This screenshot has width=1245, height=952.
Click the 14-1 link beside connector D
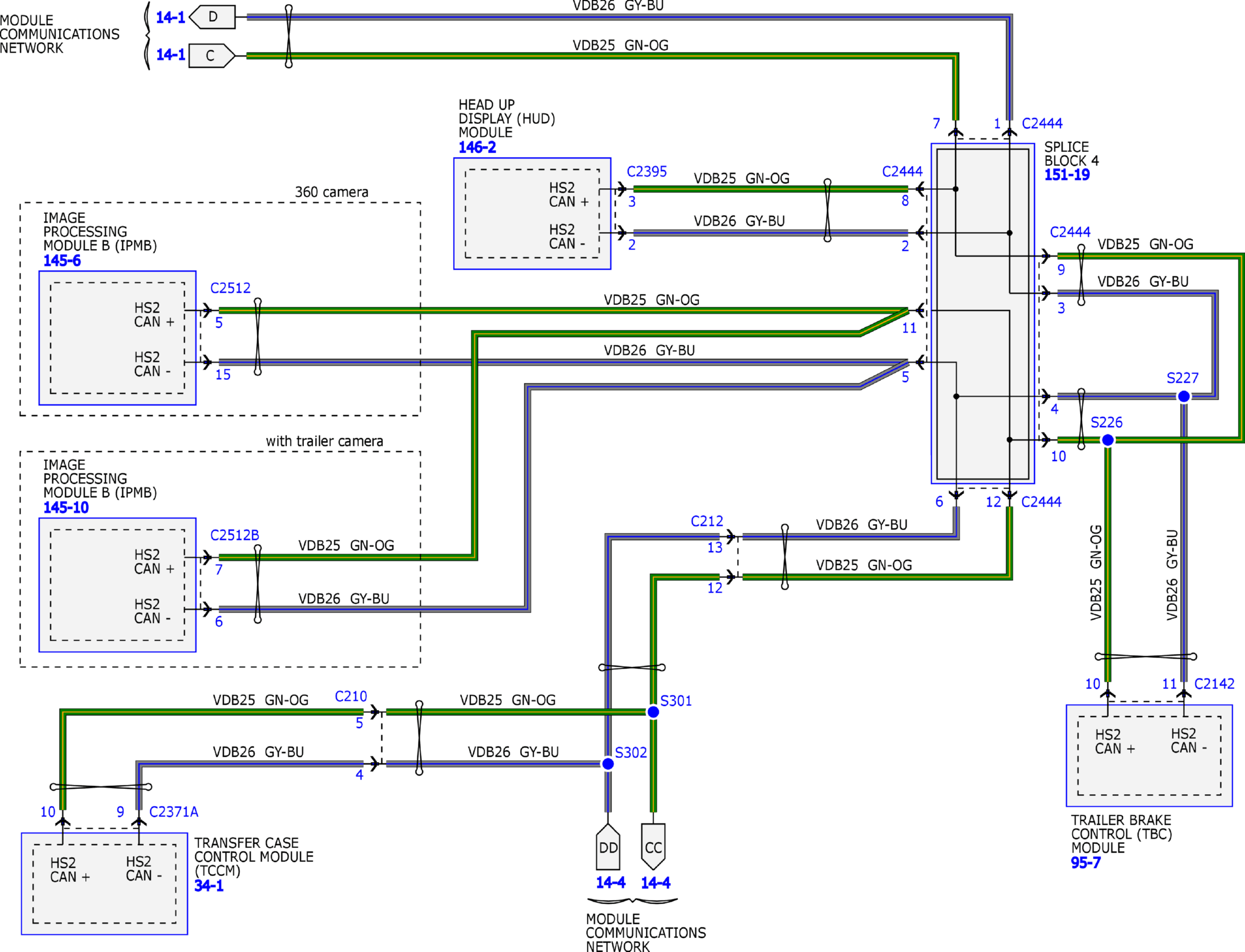tap(170, 18)
